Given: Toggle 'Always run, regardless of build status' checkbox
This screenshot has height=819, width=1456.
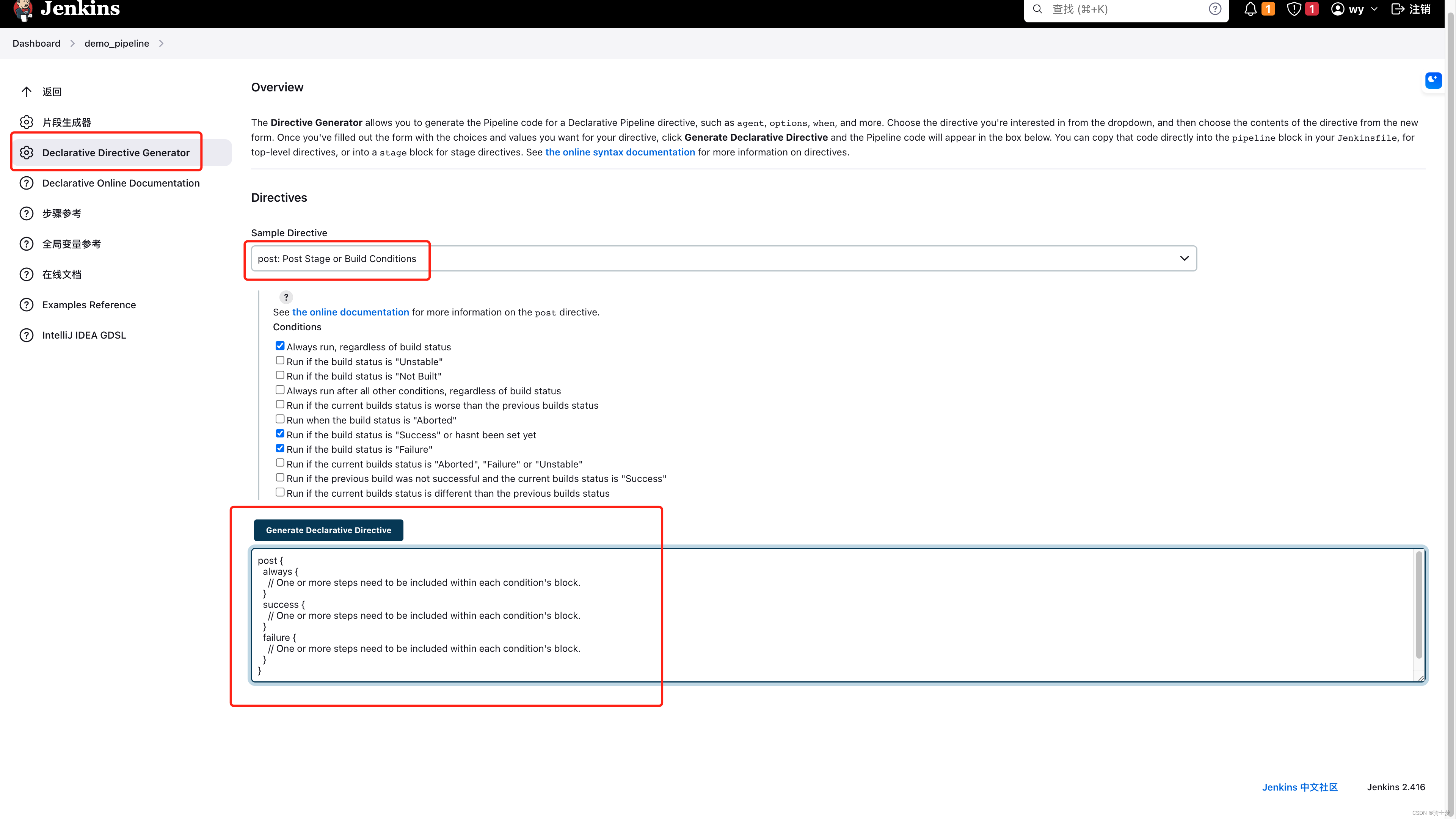Looking at the screenshot, I should tap(280, 346).
